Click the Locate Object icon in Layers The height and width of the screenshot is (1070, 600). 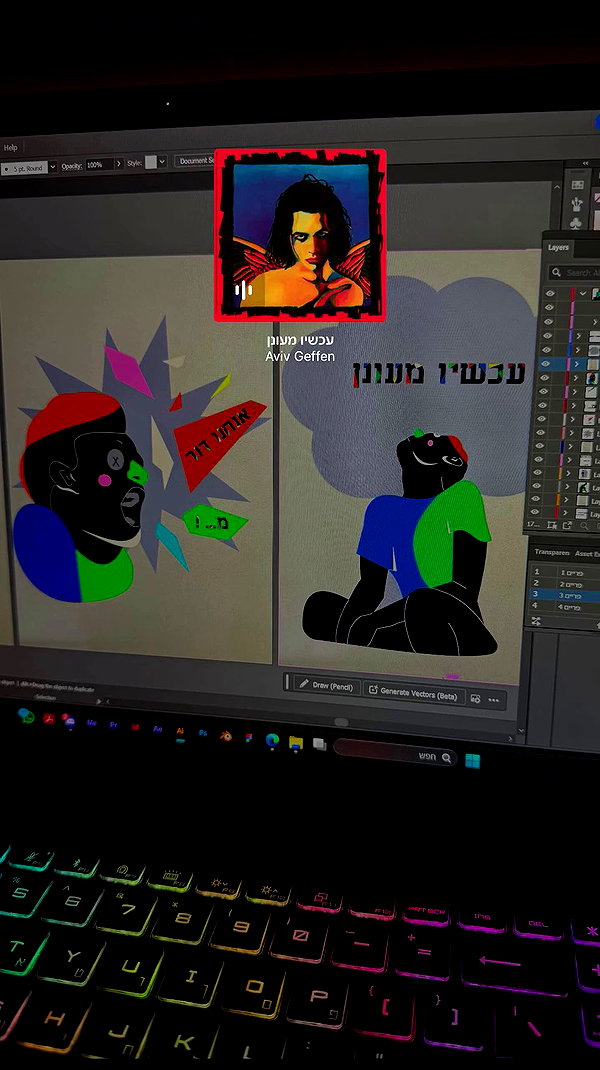coord(552,525)
